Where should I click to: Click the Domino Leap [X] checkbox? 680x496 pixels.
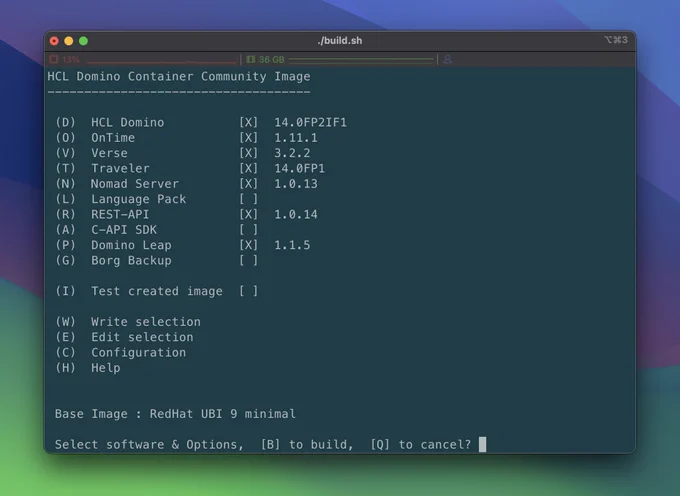tap(248, 245)
